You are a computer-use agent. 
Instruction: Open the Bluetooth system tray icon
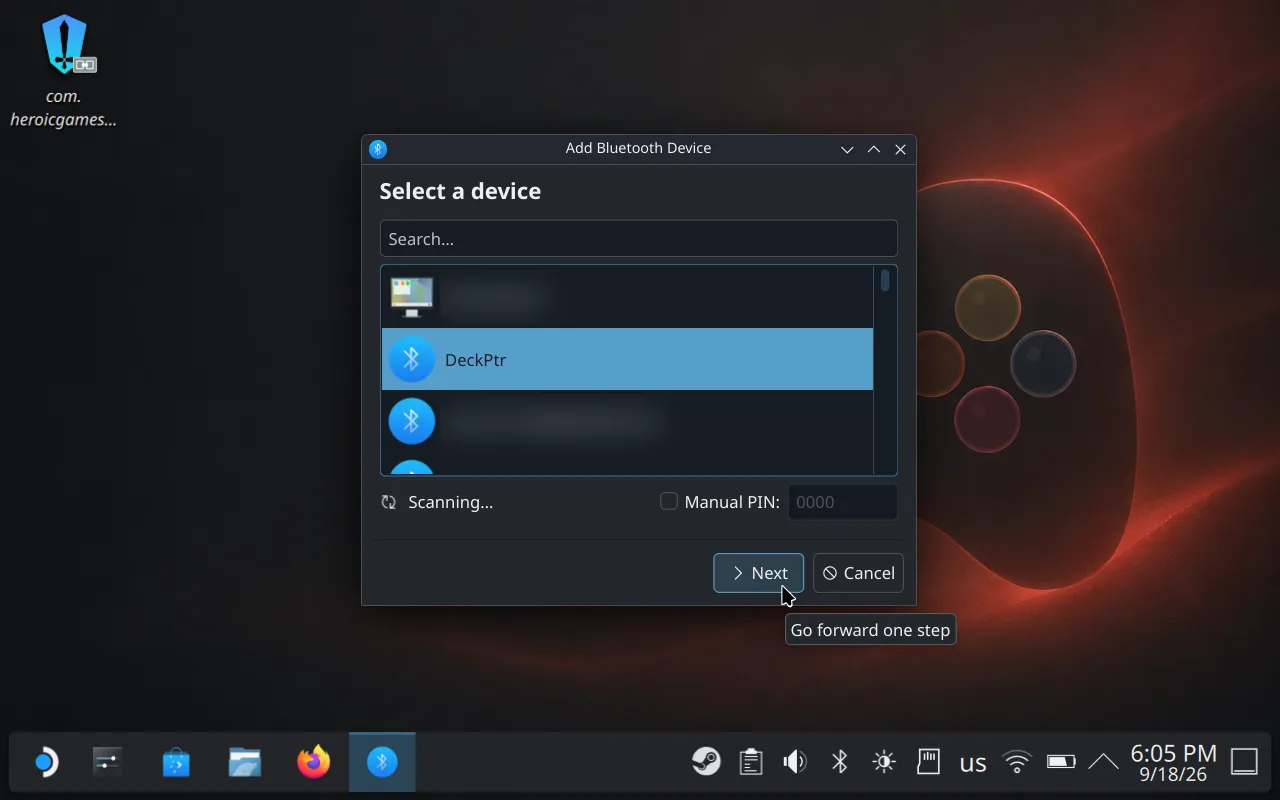coord(840,762)
